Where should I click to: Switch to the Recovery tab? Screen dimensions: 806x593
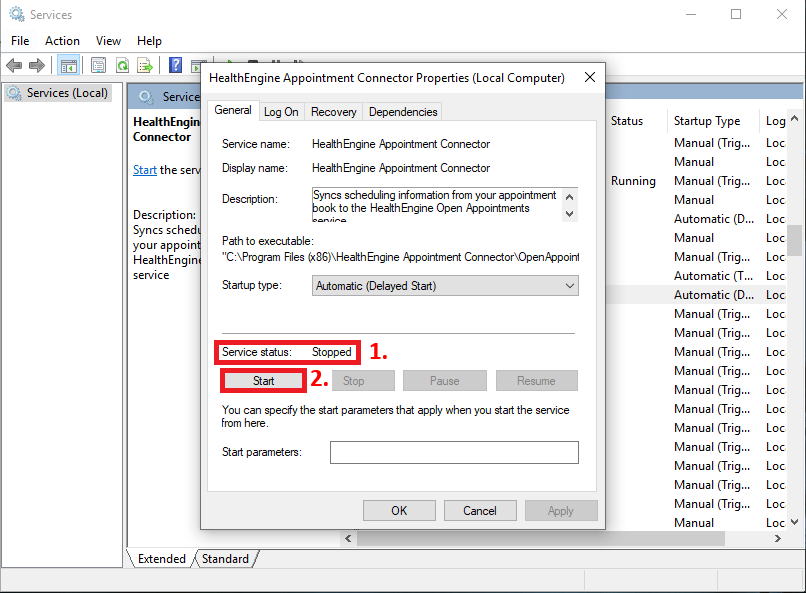click(x=333, y=112)
